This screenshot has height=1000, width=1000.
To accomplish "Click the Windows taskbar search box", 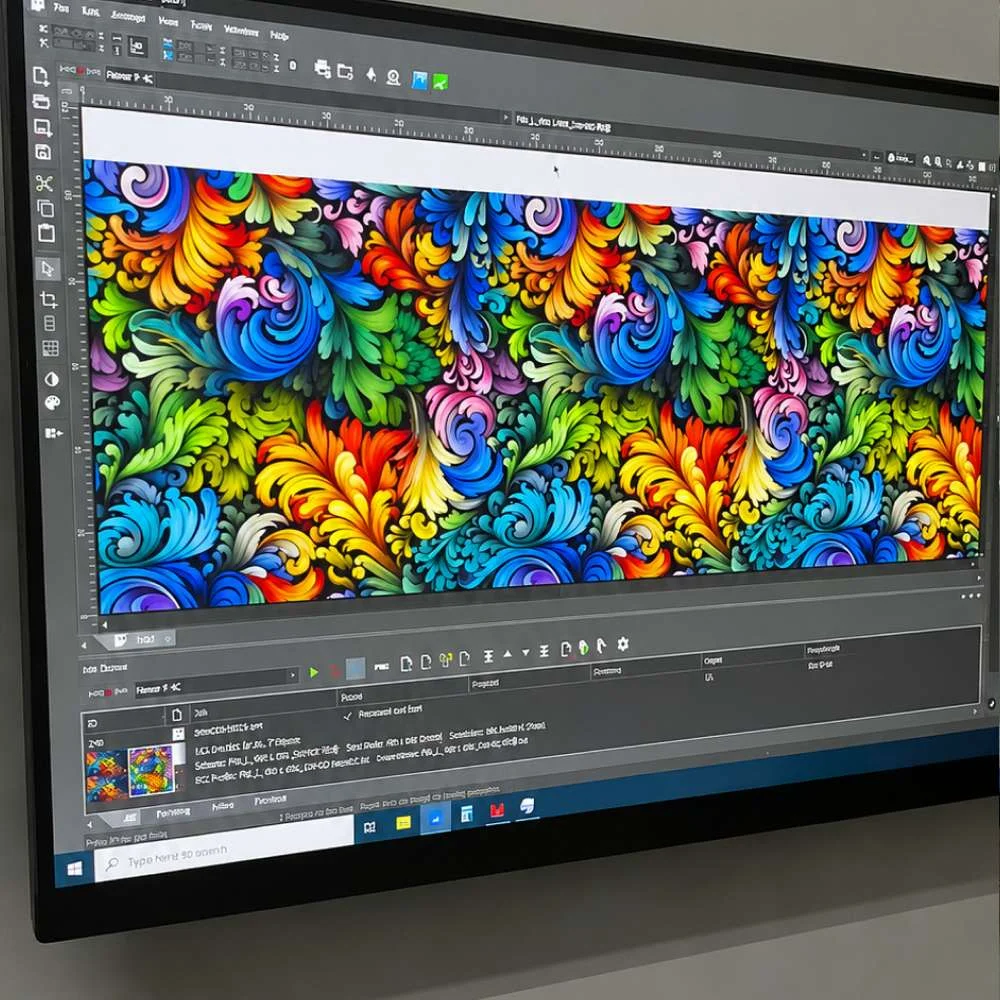I will [224, 849].
